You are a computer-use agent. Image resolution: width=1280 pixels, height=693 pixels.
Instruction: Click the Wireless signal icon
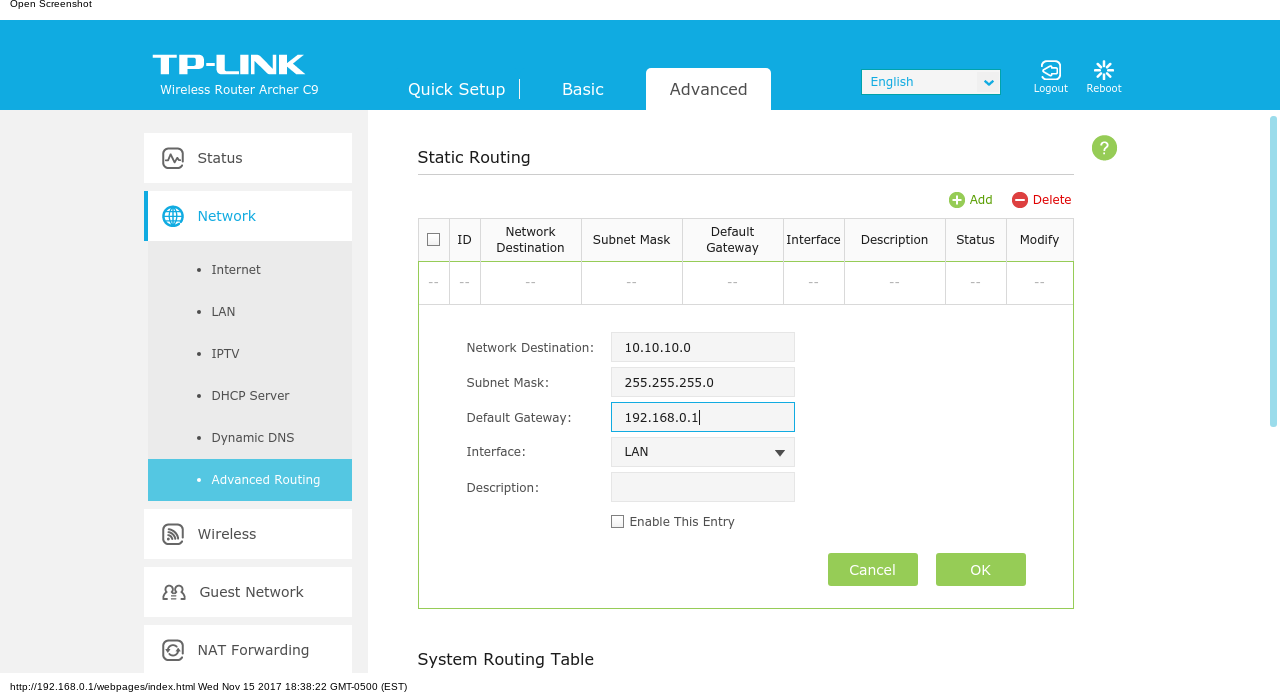click(173, 534)
